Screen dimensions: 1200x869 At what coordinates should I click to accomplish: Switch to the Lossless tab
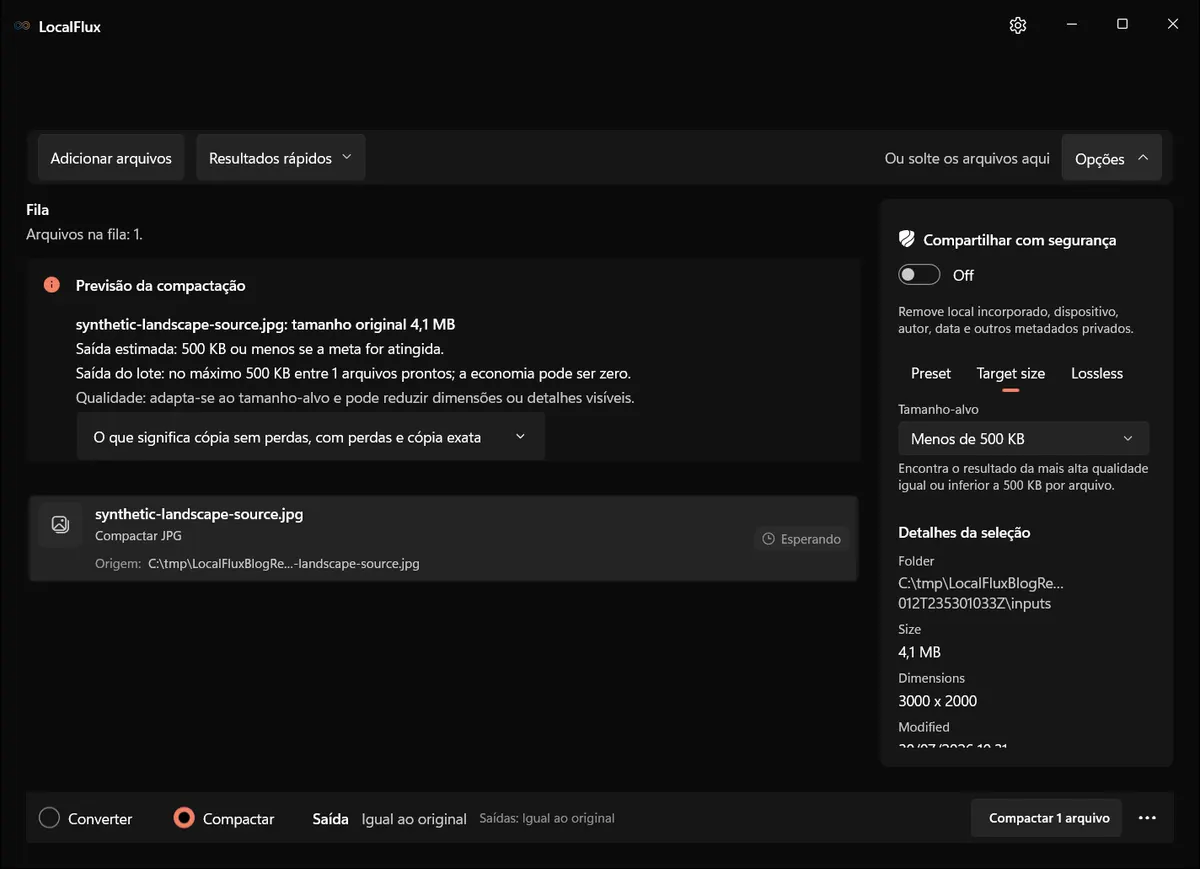[1097, 373]
